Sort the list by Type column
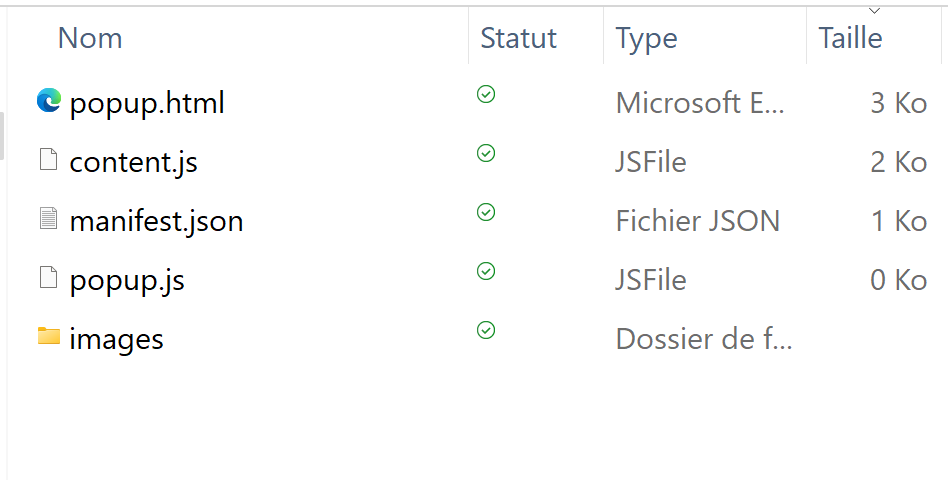 tap(646, 39)
